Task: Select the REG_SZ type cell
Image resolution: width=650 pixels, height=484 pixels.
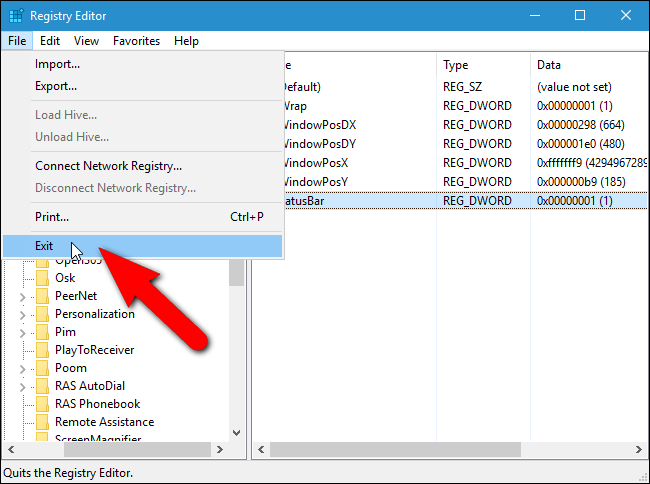Action: tap(463, 87)
